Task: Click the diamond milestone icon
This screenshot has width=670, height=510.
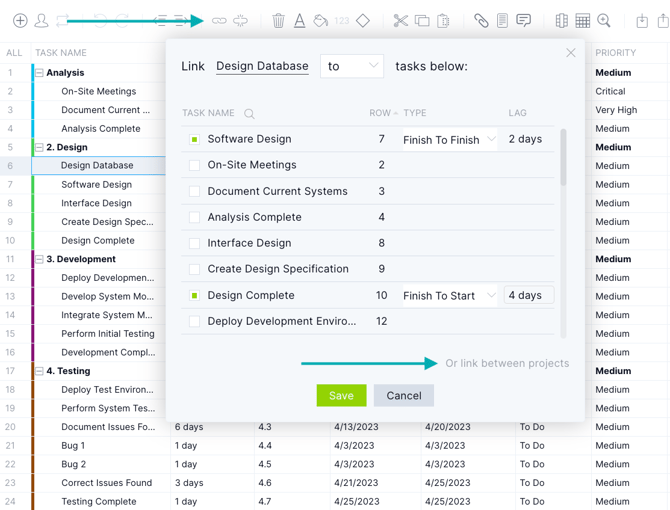Action: click(x=363, y=21)
